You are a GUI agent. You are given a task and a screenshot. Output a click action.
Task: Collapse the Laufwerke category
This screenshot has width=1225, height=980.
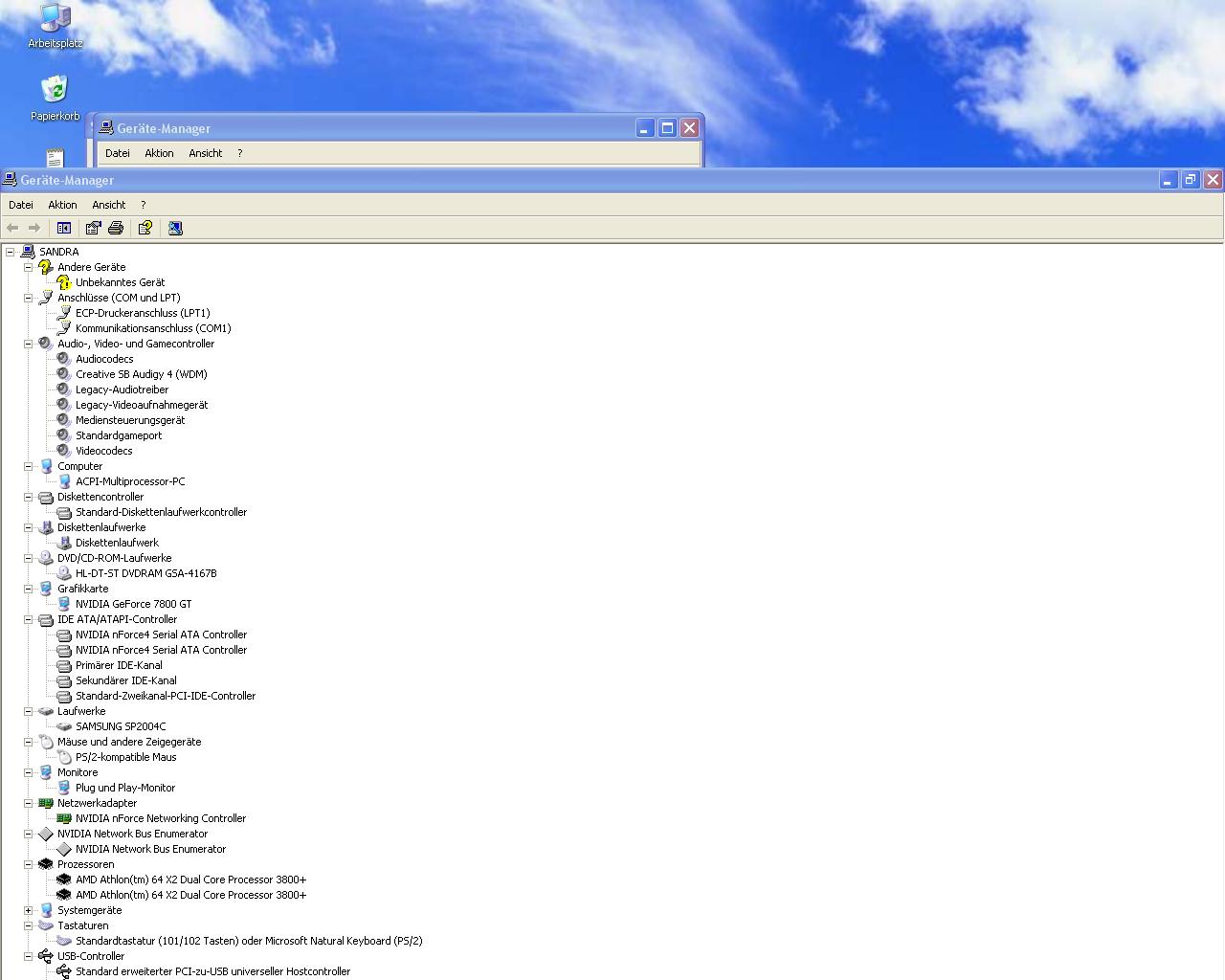pos(28,711)
